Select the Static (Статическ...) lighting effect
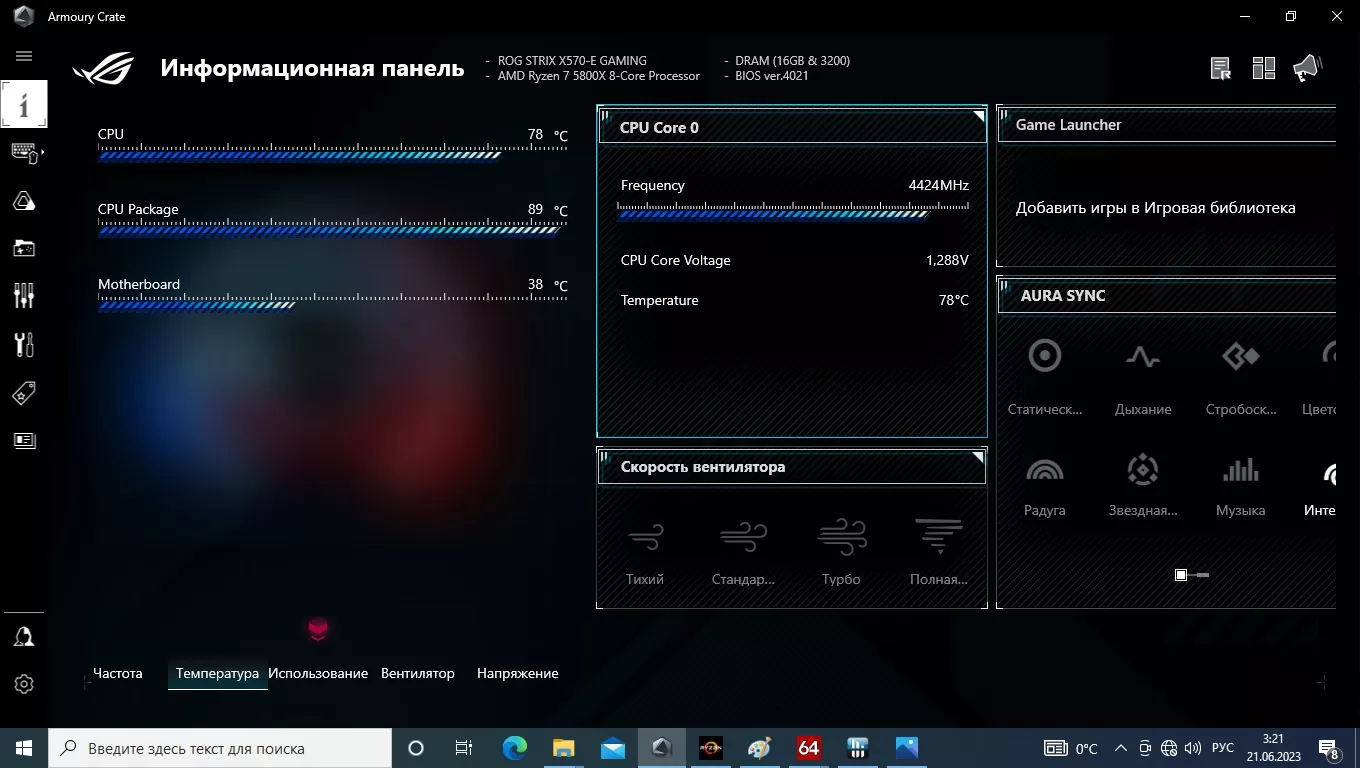Screen dimensions: 1360x768 click(x=1045, y=378)
